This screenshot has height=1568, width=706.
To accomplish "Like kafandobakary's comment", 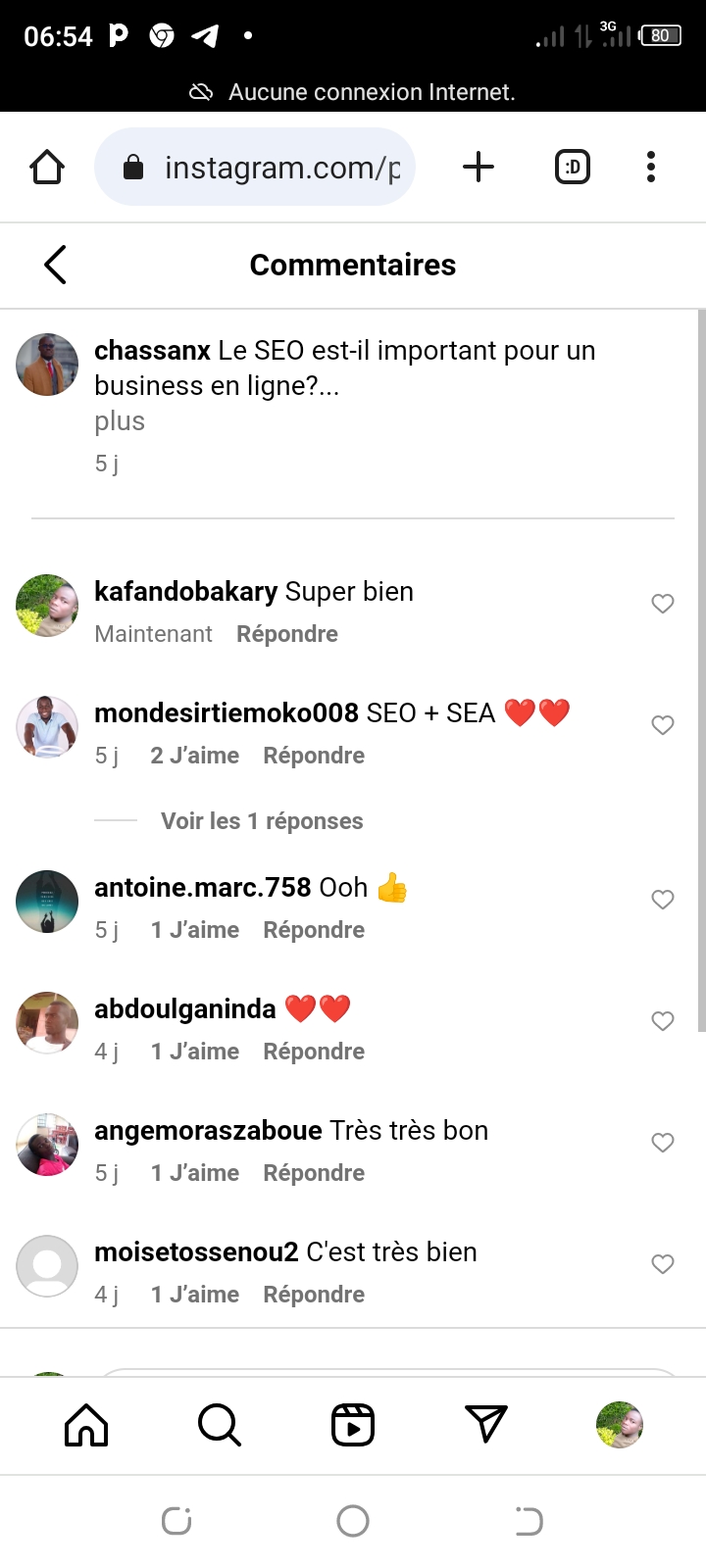I will [x=663, y=604].
